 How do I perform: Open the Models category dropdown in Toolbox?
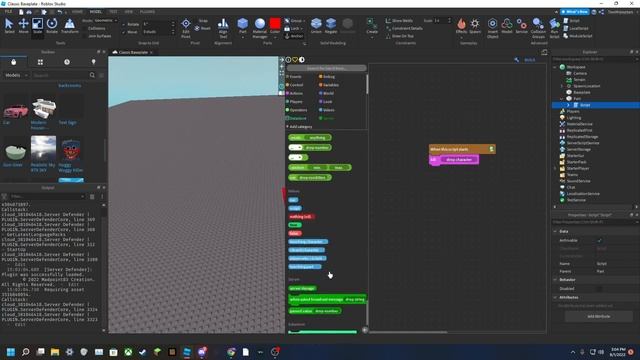(16, 75)
